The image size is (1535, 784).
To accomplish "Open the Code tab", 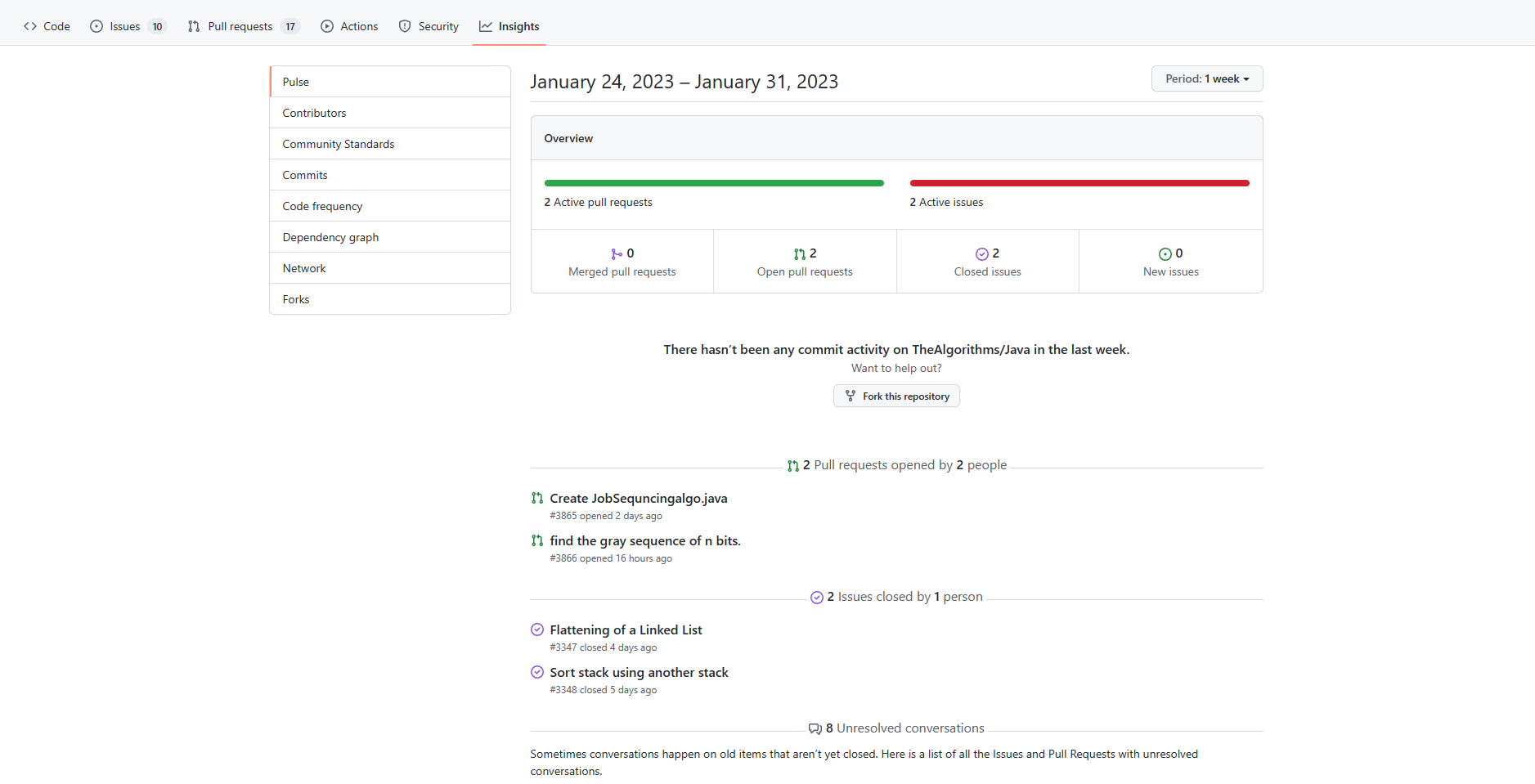I will pos(47,26).
